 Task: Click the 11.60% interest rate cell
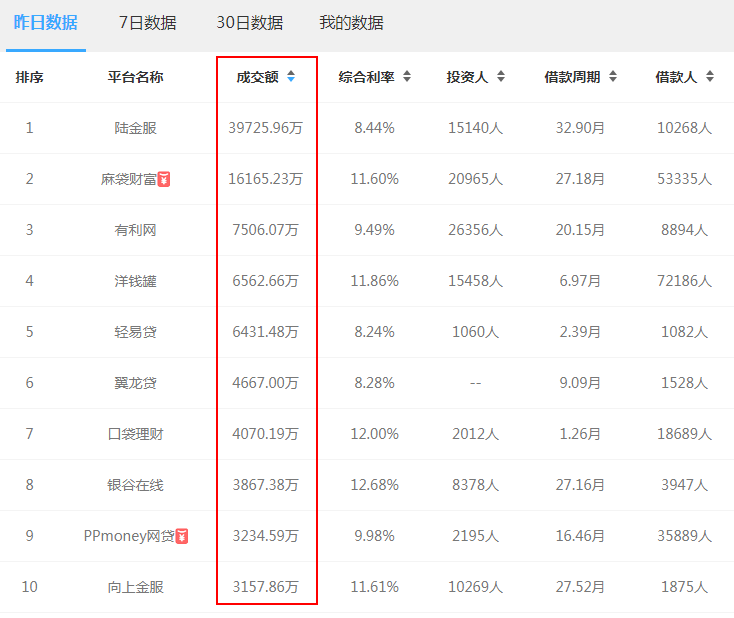(374, 179)
